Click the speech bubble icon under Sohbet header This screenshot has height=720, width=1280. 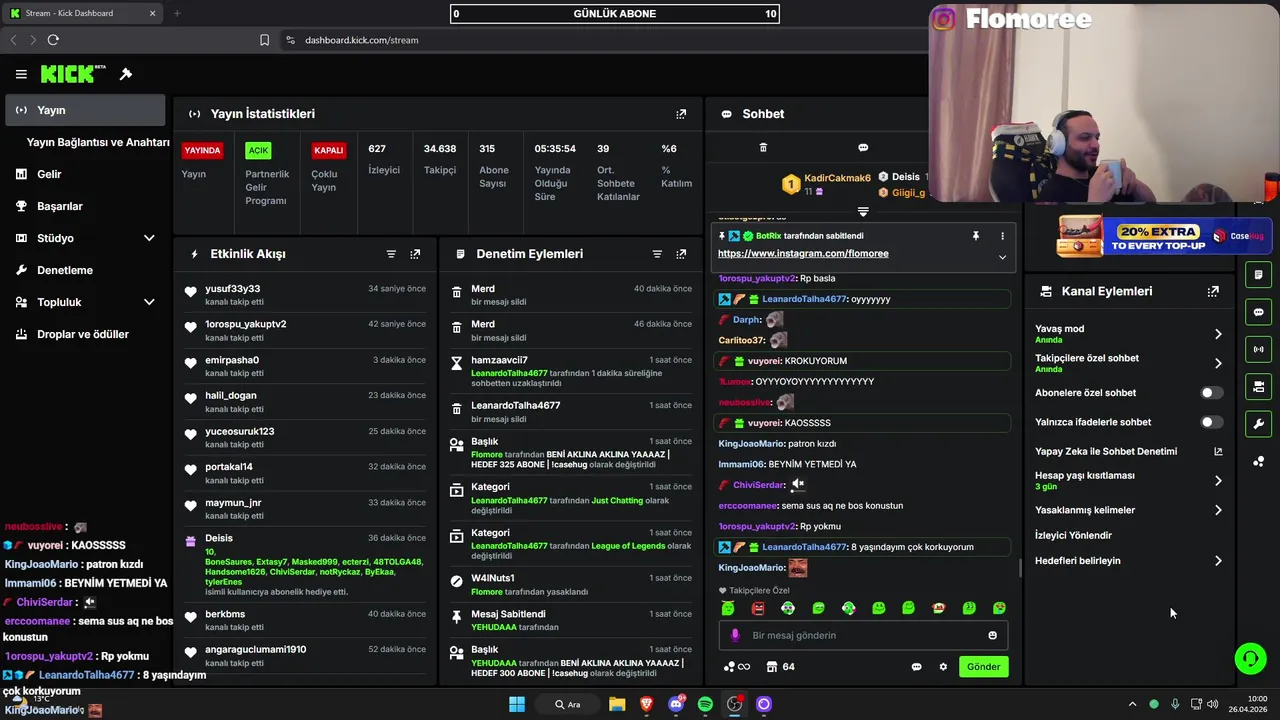click(863, 147)
